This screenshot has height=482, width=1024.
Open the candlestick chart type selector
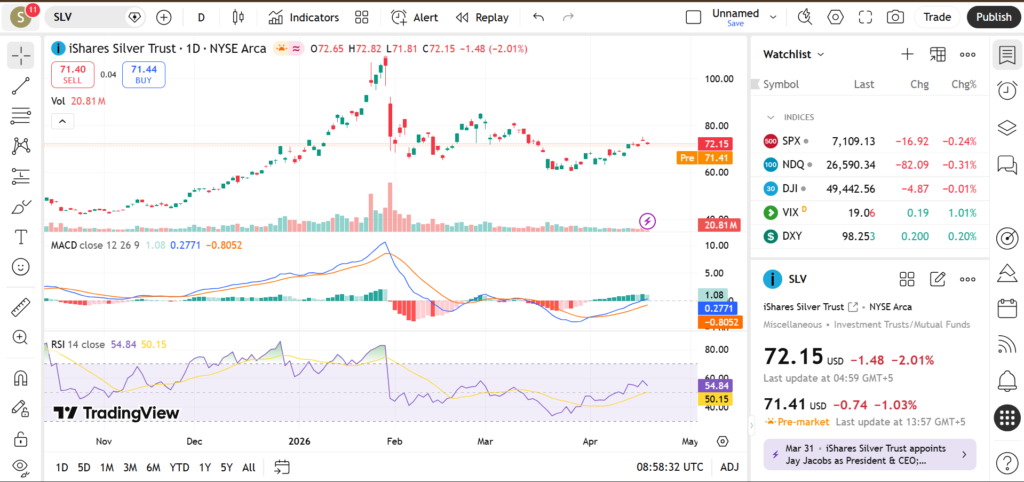(x=237, y=17)
